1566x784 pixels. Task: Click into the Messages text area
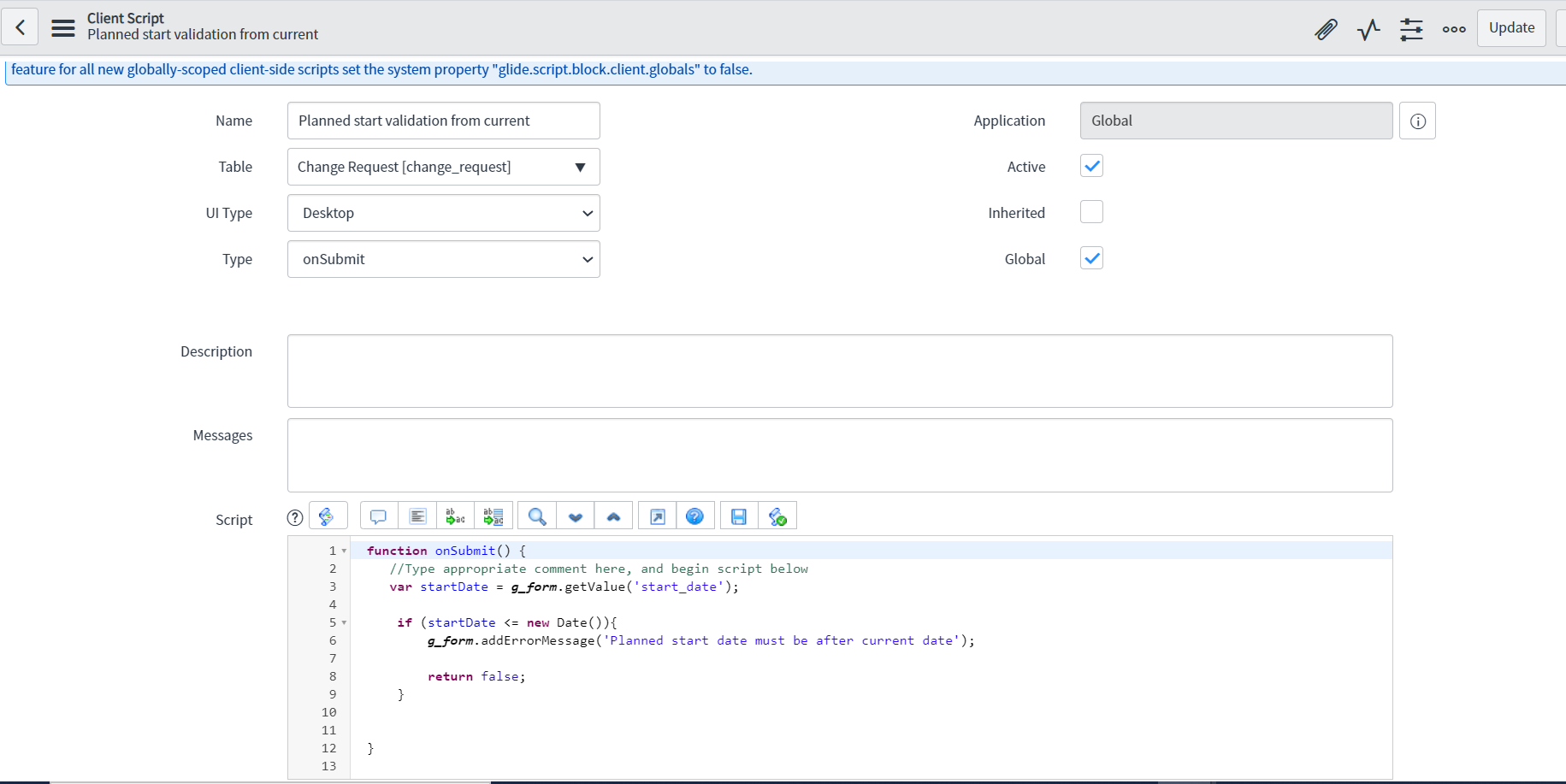pos(840,455)
